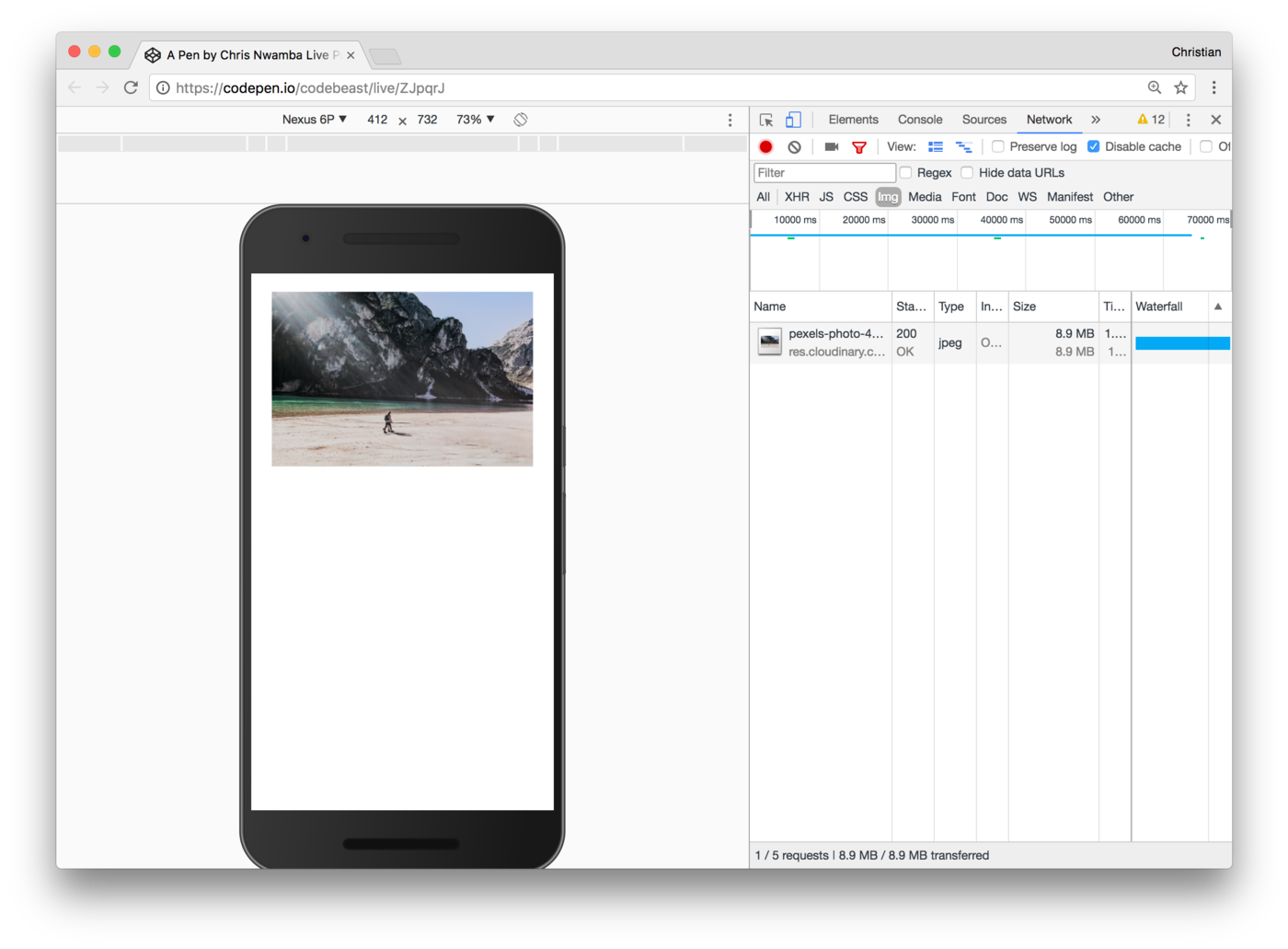Click the device width value 412
The width and height of the screenshot is (1288, 949).
pyautogui.click(x=377, y=120)
